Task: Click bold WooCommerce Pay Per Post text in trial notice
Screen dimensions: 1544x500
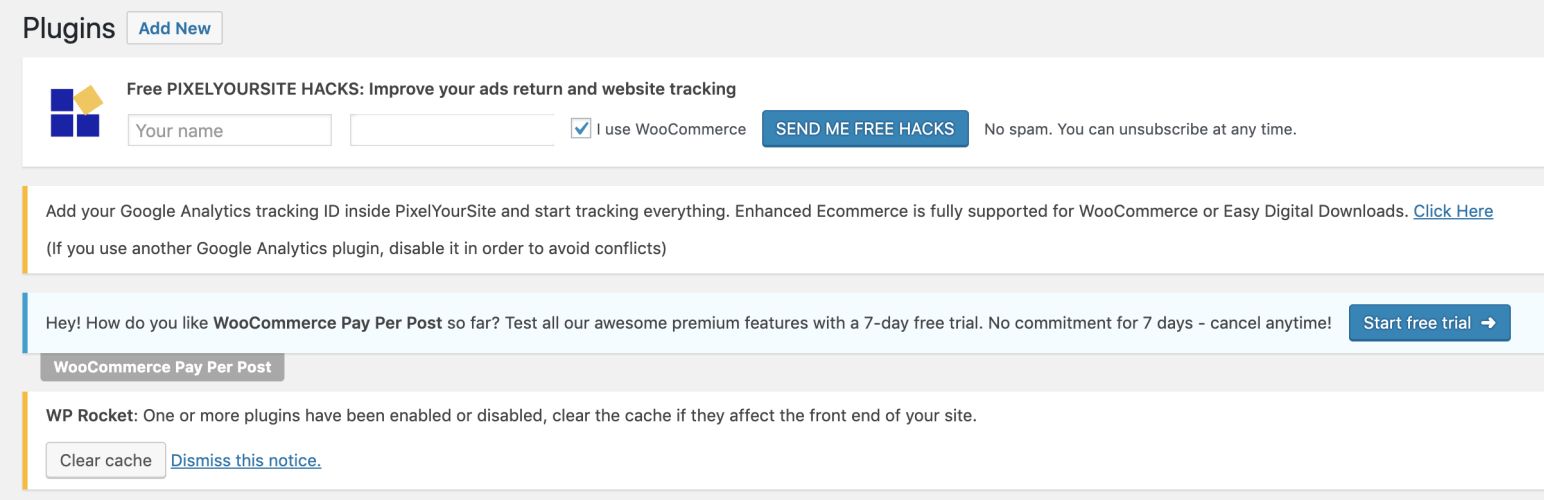Action: pos(327,323)
